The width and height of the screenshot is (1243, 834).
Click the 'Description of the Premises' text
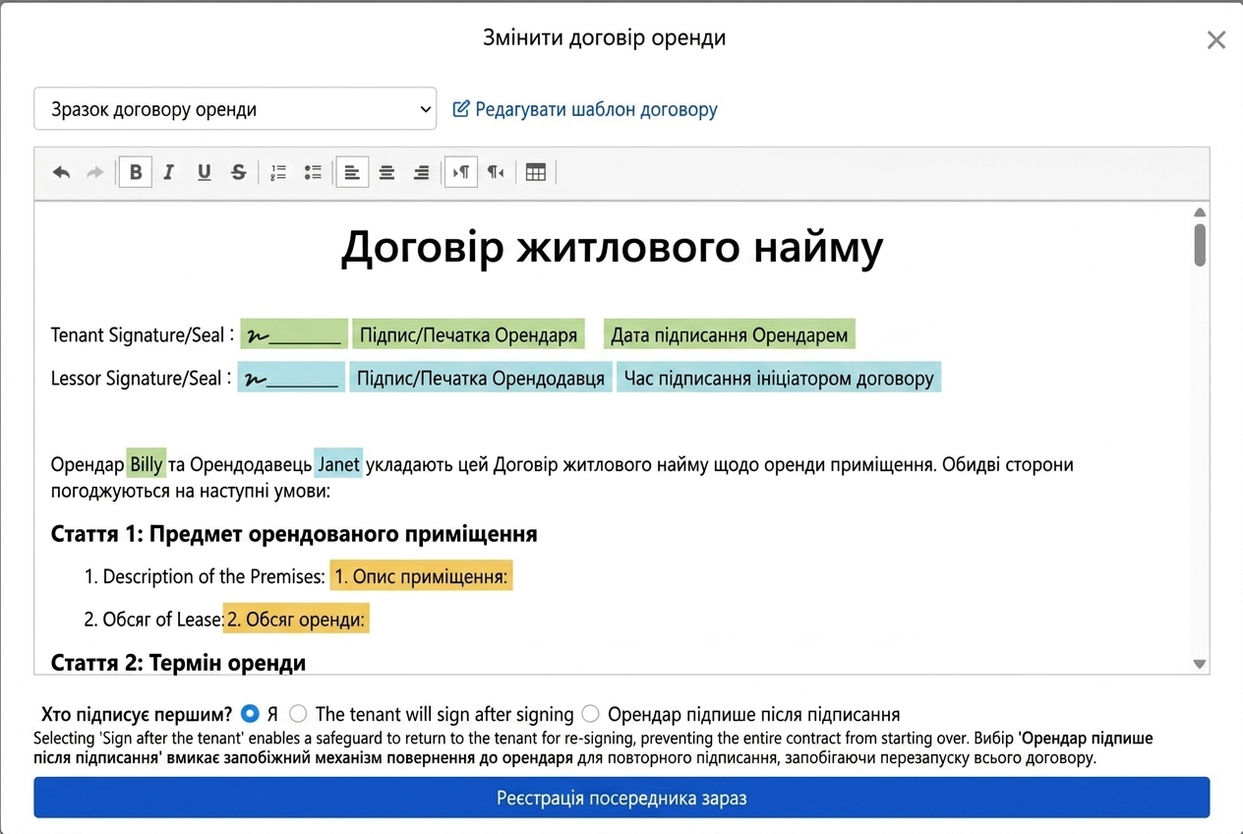point(212,576)
